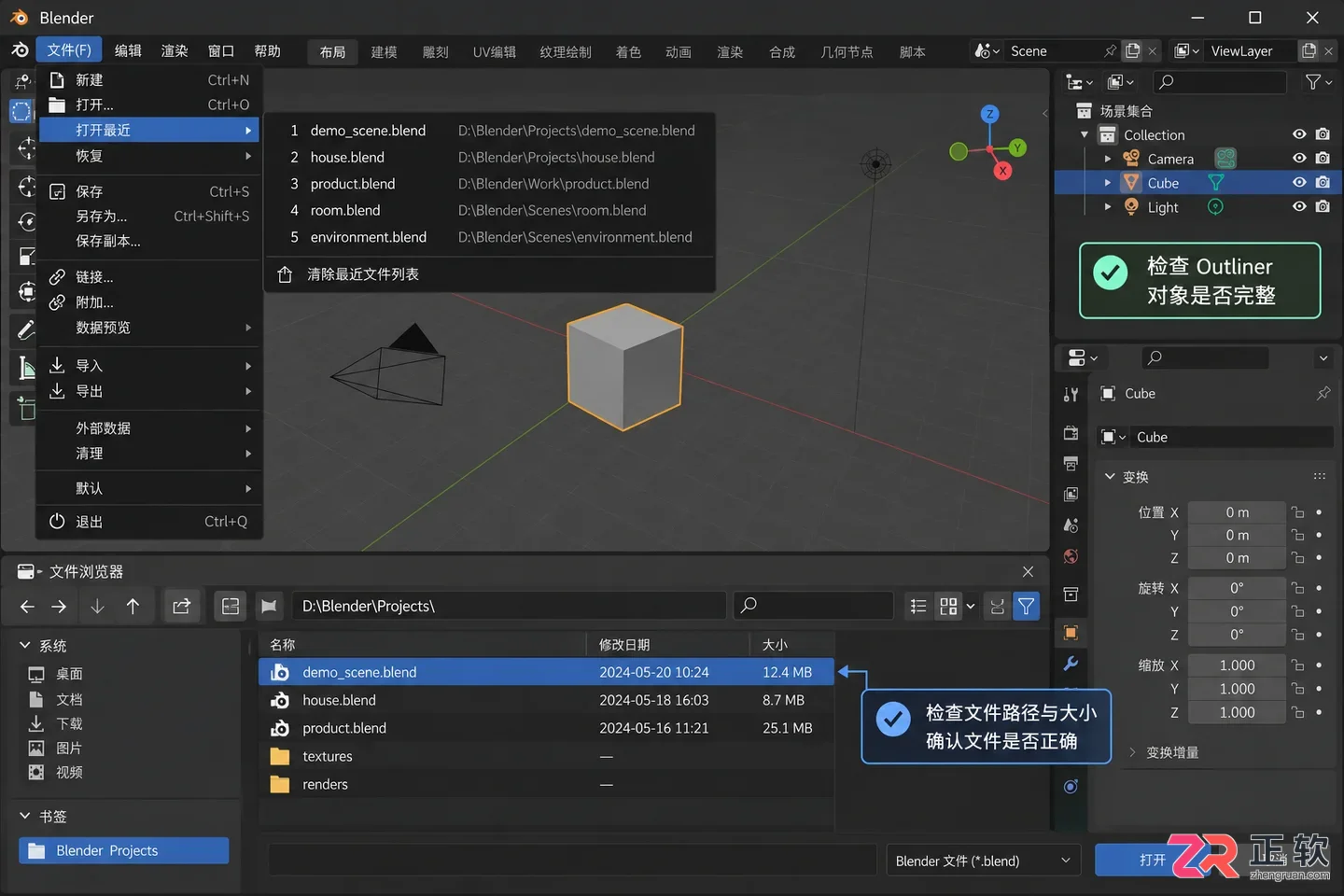Switch file browser to thumbnail grid view
Viewport: 1344px width, 896px height.
tap(948, 607)
